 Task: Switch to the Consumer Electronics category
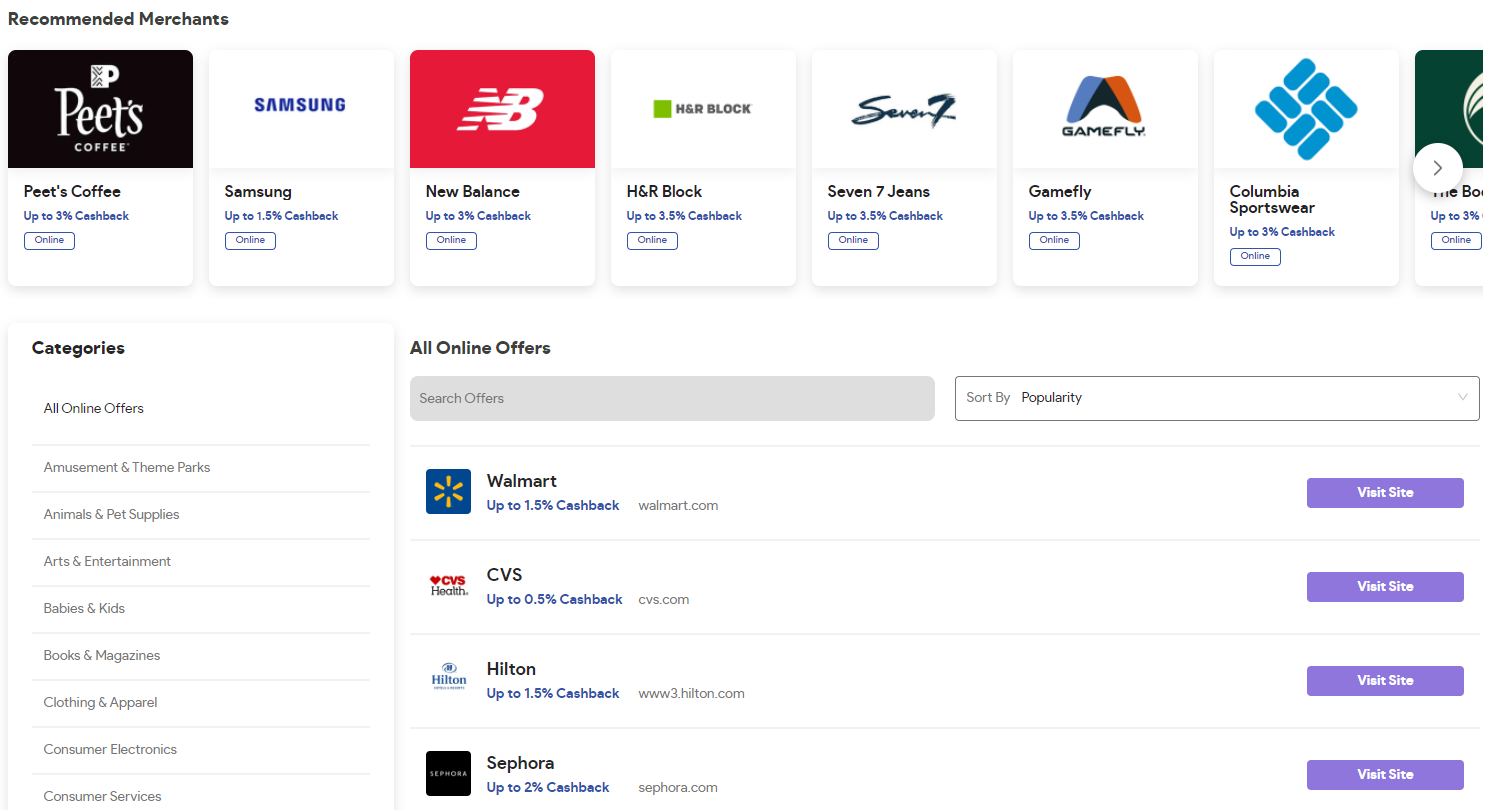(x=110, y=749)
